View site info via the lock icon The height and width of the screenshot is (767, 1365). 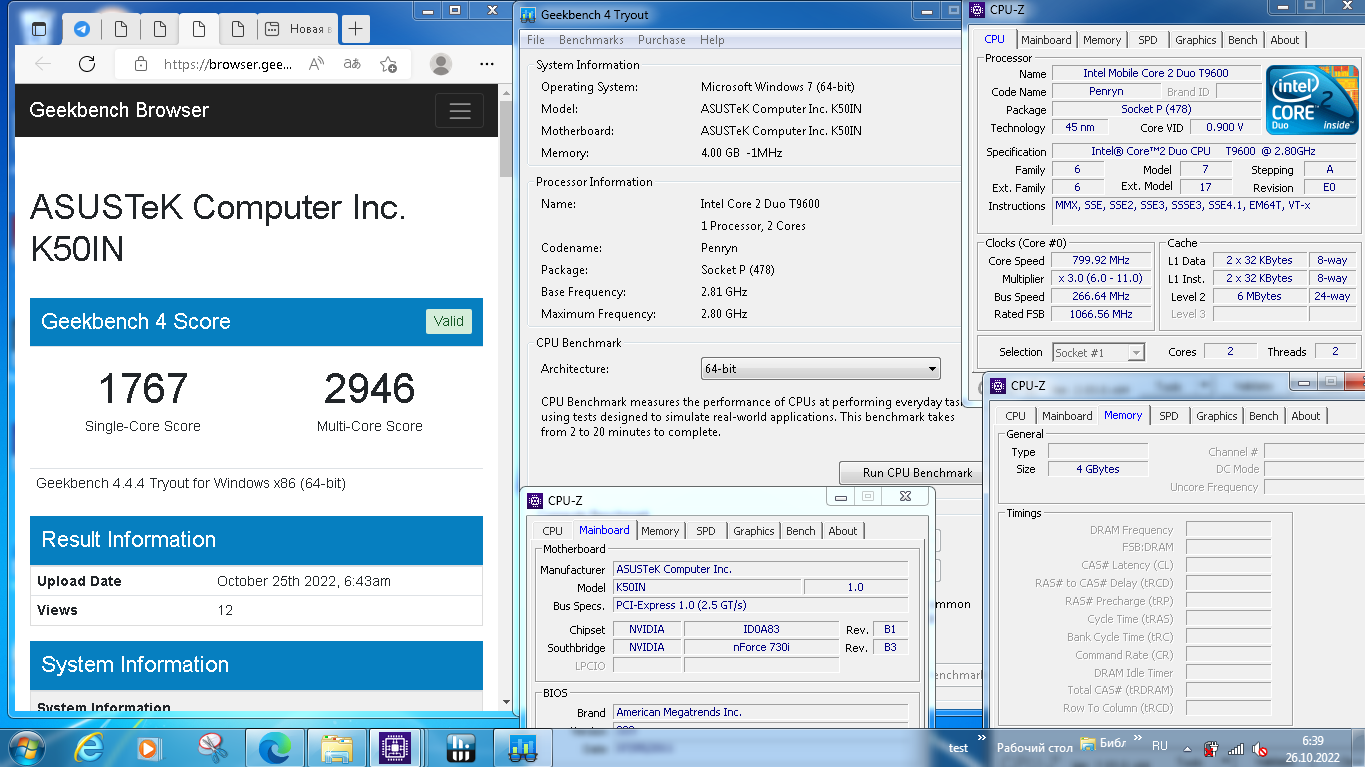(141, 64)
